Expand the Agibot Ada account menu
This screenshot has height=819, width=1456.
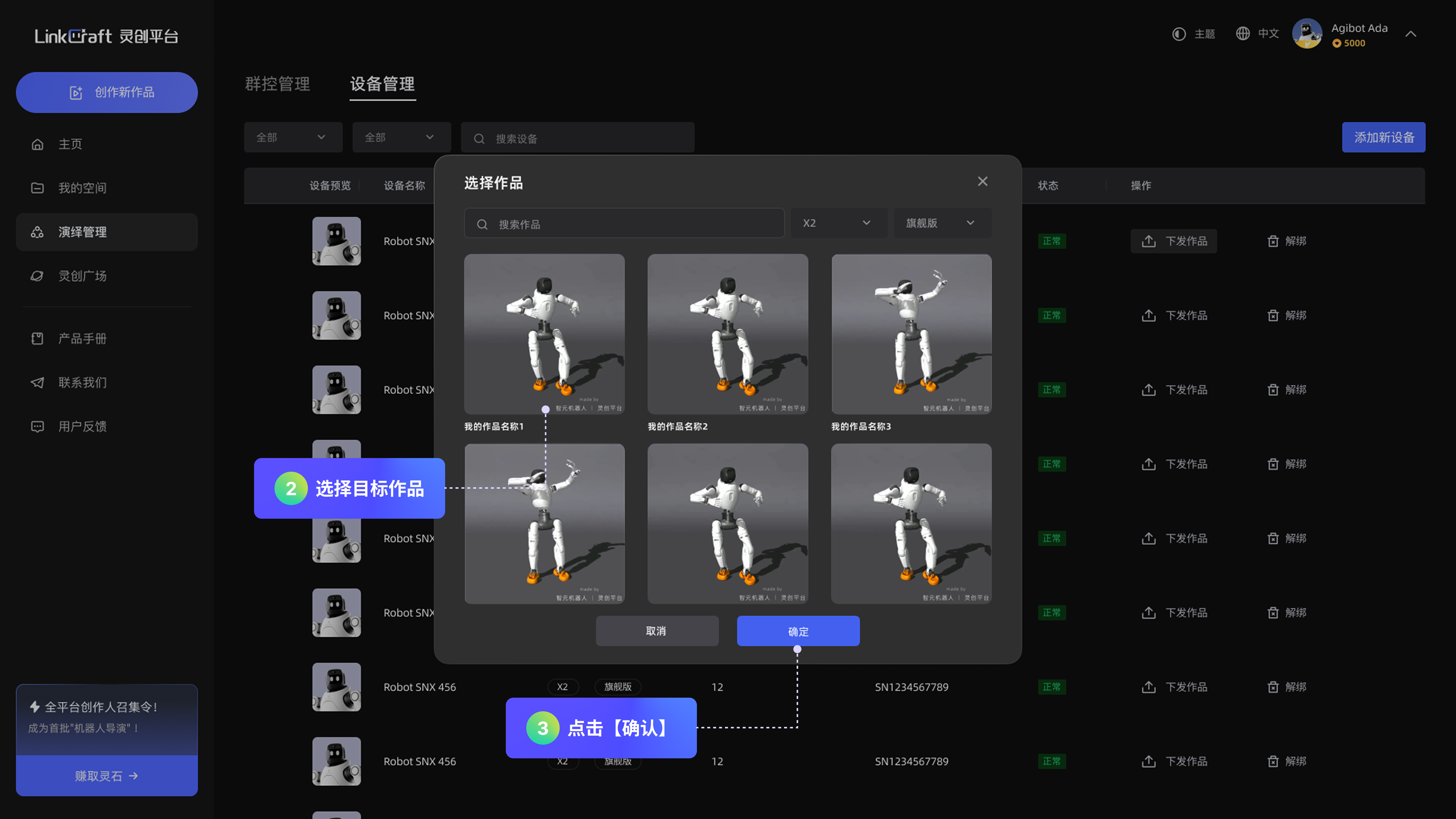point(1410,34)
